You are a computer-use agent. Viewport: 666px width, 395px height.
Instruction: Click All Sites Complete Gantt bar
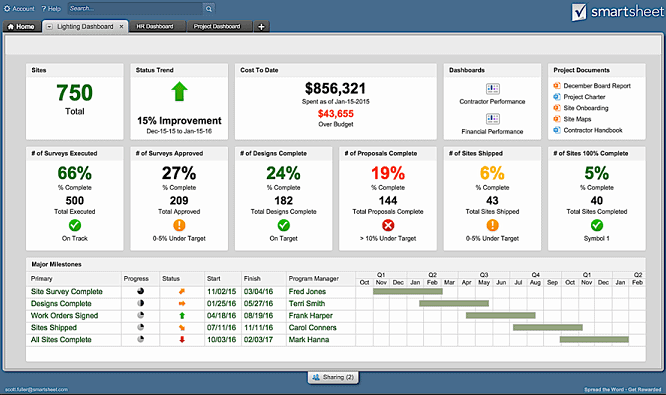594,339
